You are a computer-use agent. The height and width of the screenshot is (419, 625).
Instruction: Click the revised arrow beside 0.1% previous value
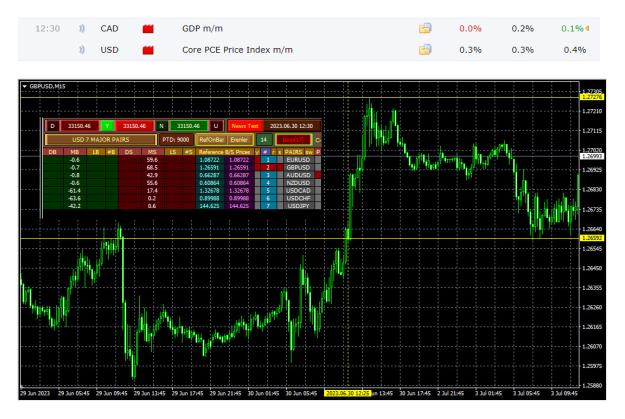coord(587,29)
